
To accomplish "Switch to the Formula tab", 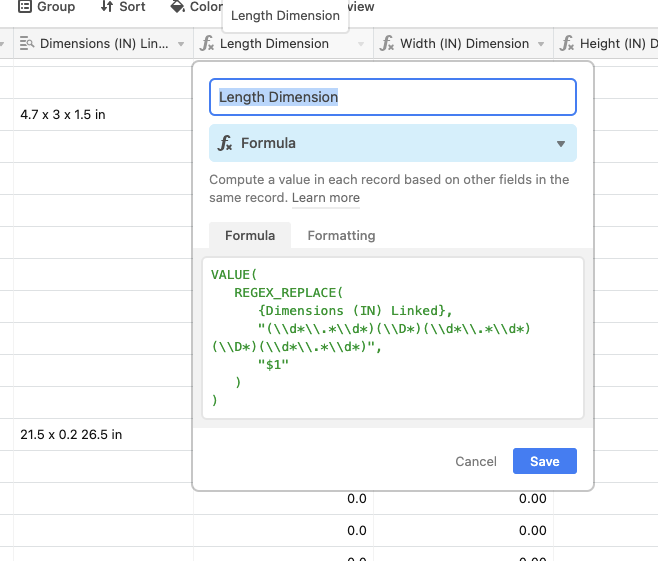I will pos(250,235).
